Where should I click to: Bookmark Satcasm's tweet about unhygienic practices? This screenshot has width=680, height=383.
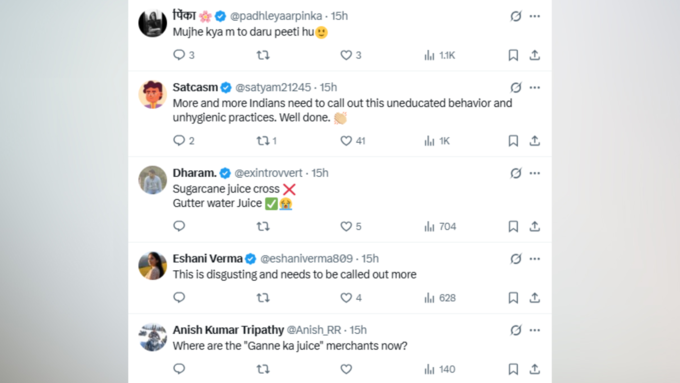pyautogui.click(x=513, y=141)
